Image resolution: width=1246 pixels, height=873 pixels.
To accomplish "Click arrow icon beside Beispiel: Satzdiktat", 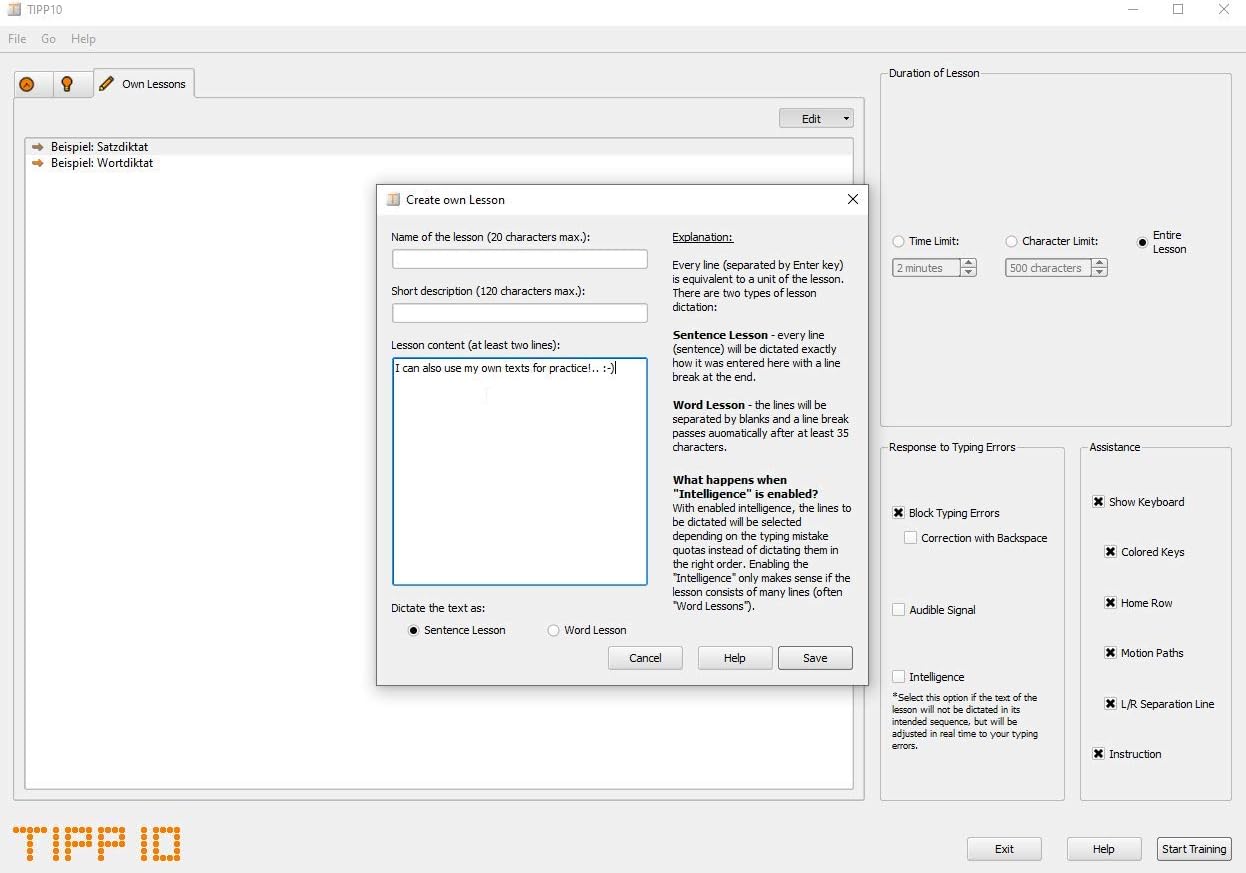I will click(38, 147).
